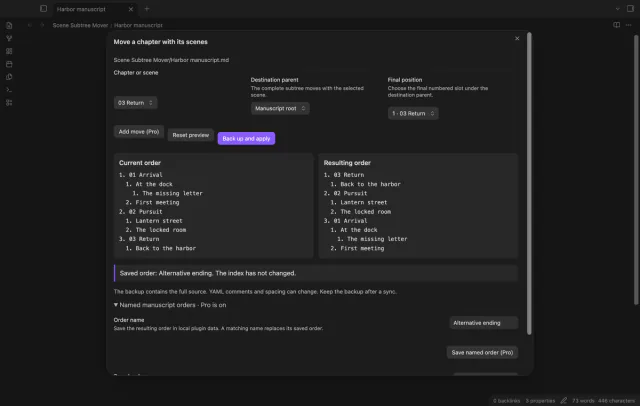This screenshot has width=640, height=406.
Task: Open the quick switcher file icon in ribbon
Action: point(9,25)
